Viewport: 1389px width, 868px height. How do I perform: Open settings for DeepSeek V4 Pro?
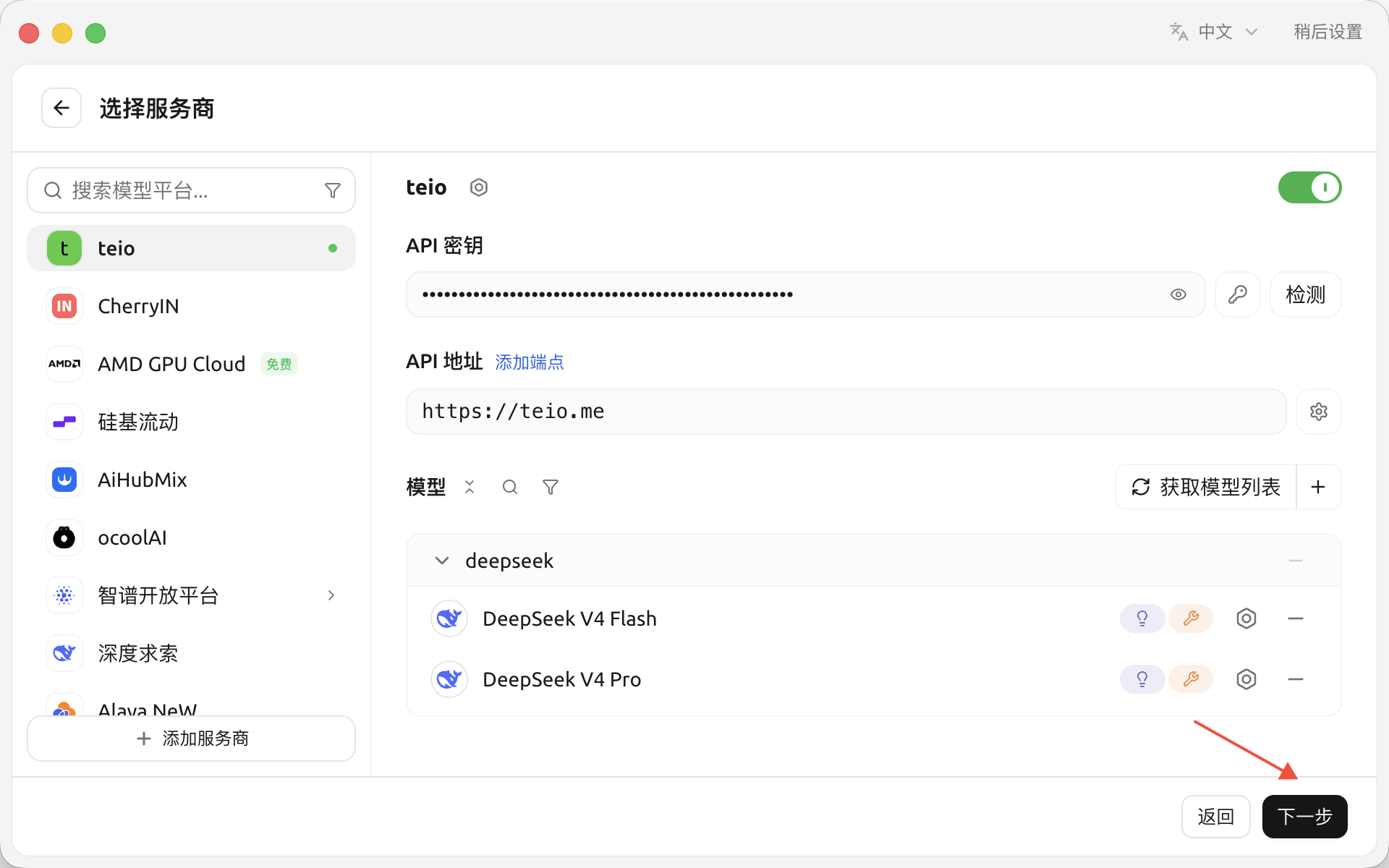pyautogui.click(x=1246, y=679)
